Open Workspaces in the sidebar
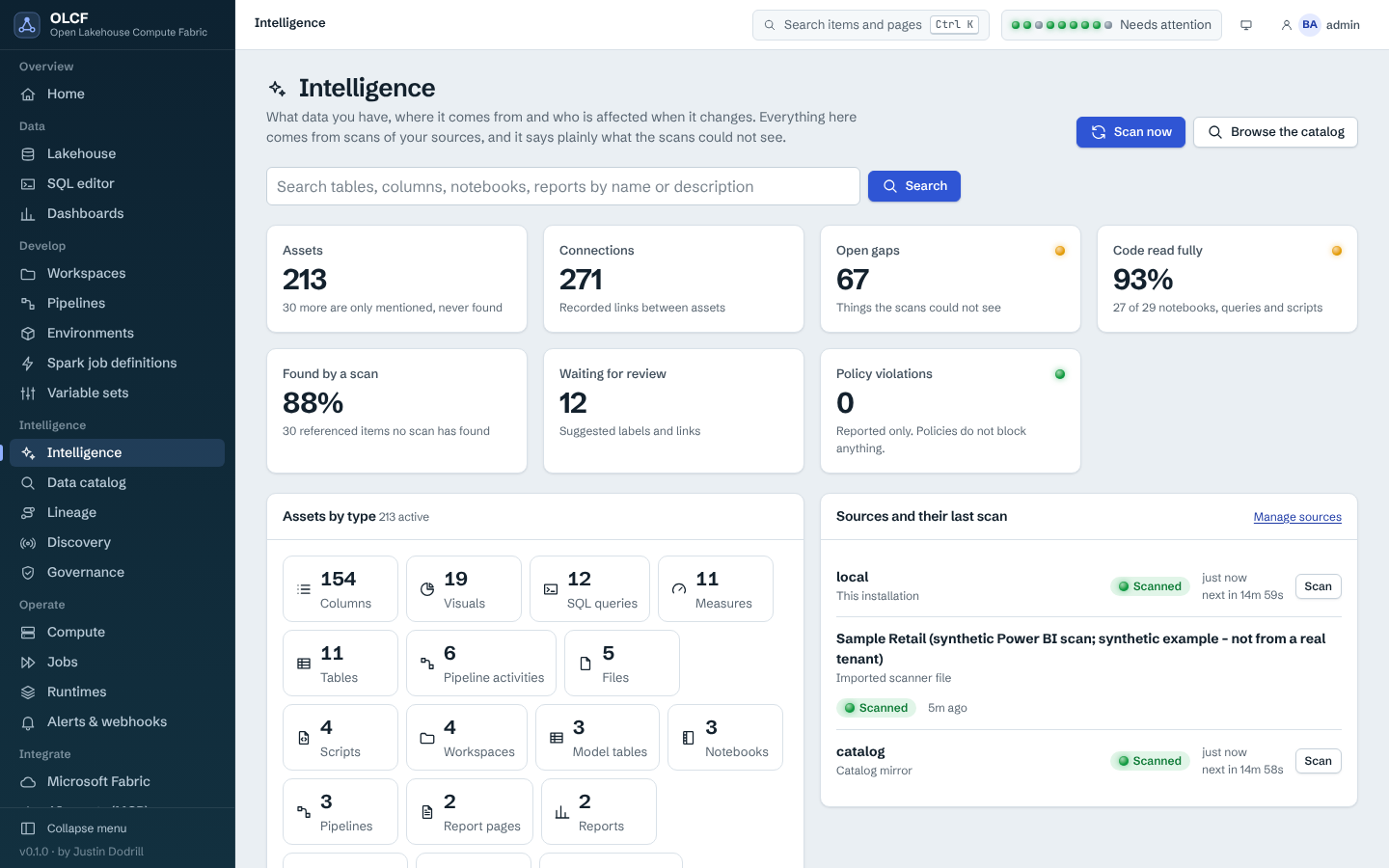 click(117, 273)
